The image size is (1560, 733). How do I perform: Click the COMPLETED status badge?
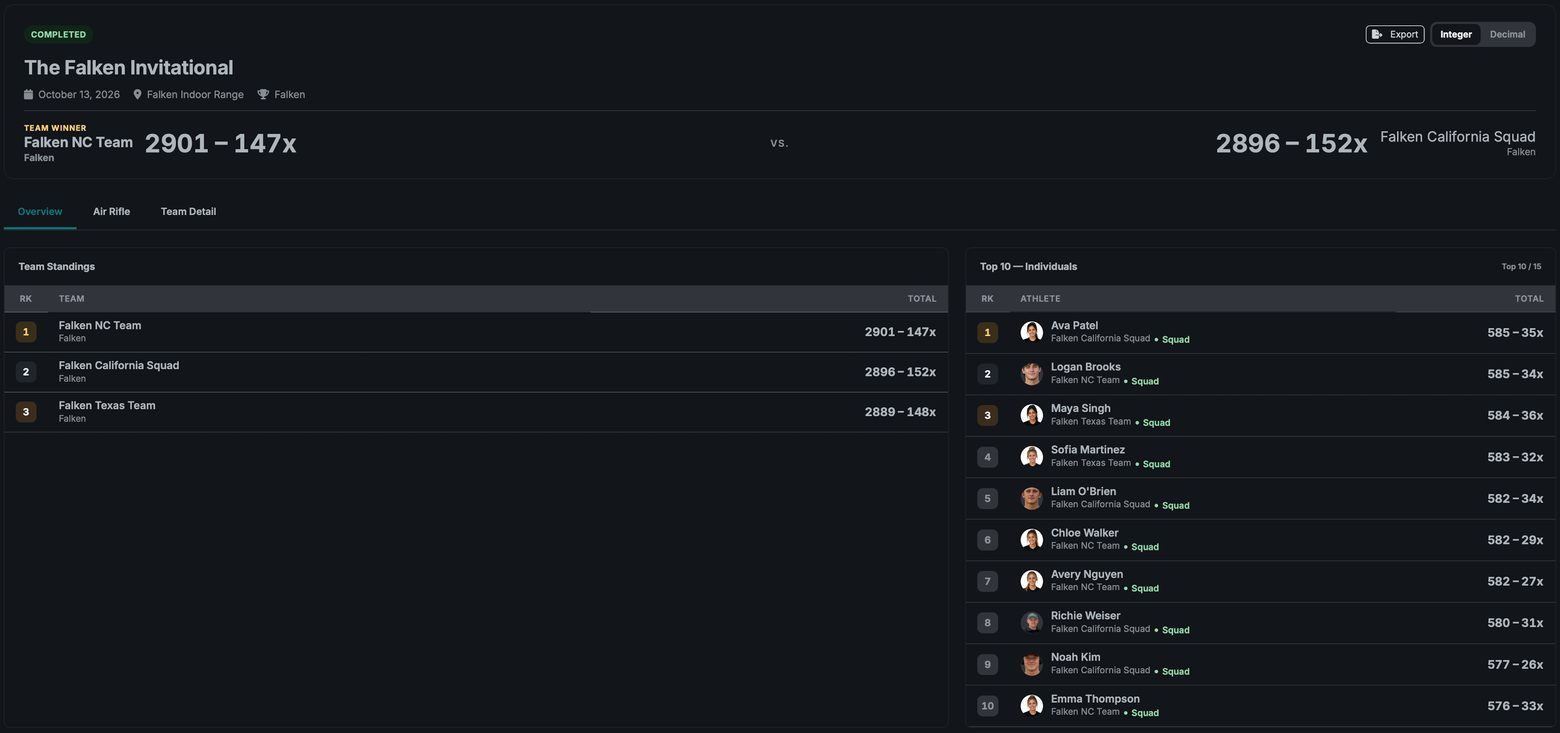click(x=58, y=35)
